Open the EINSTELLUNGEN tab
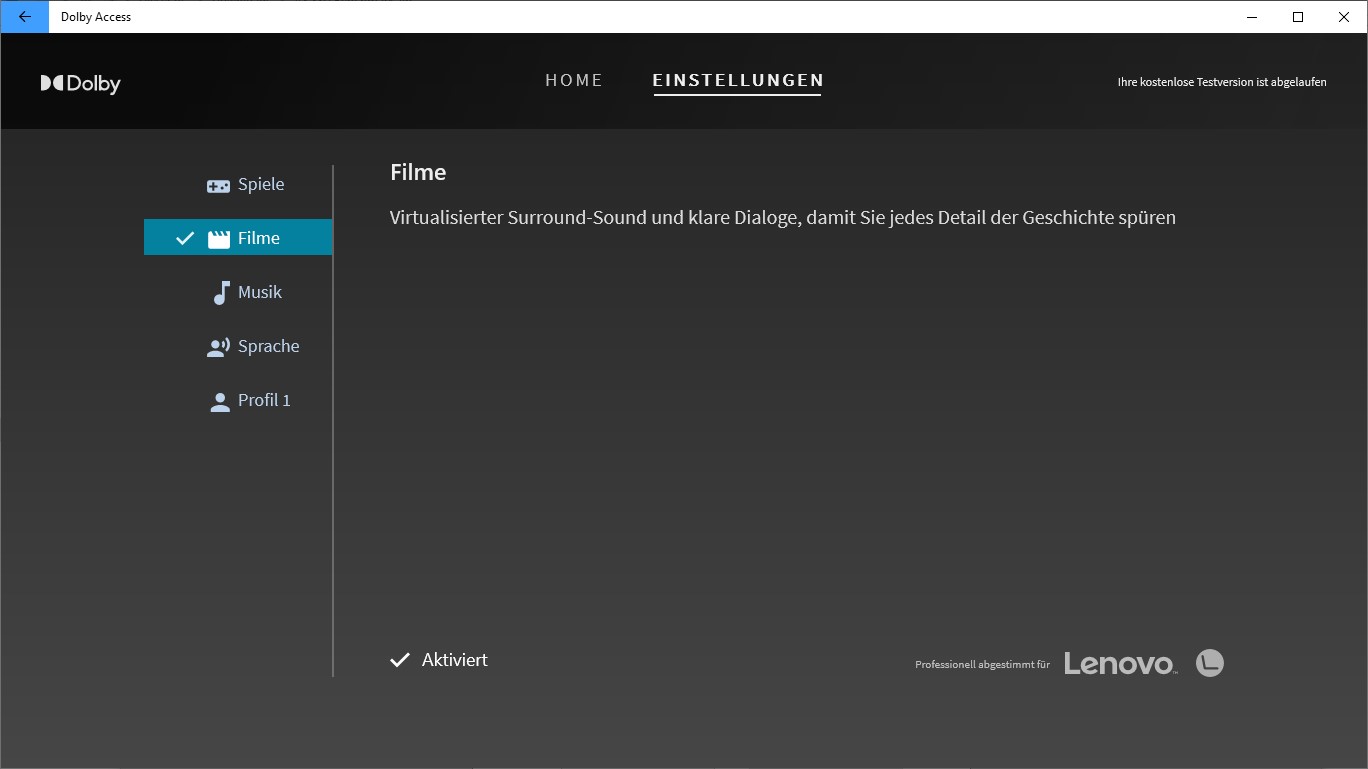This screenshot has width=1368, height=769. click(x=738, y=80)
